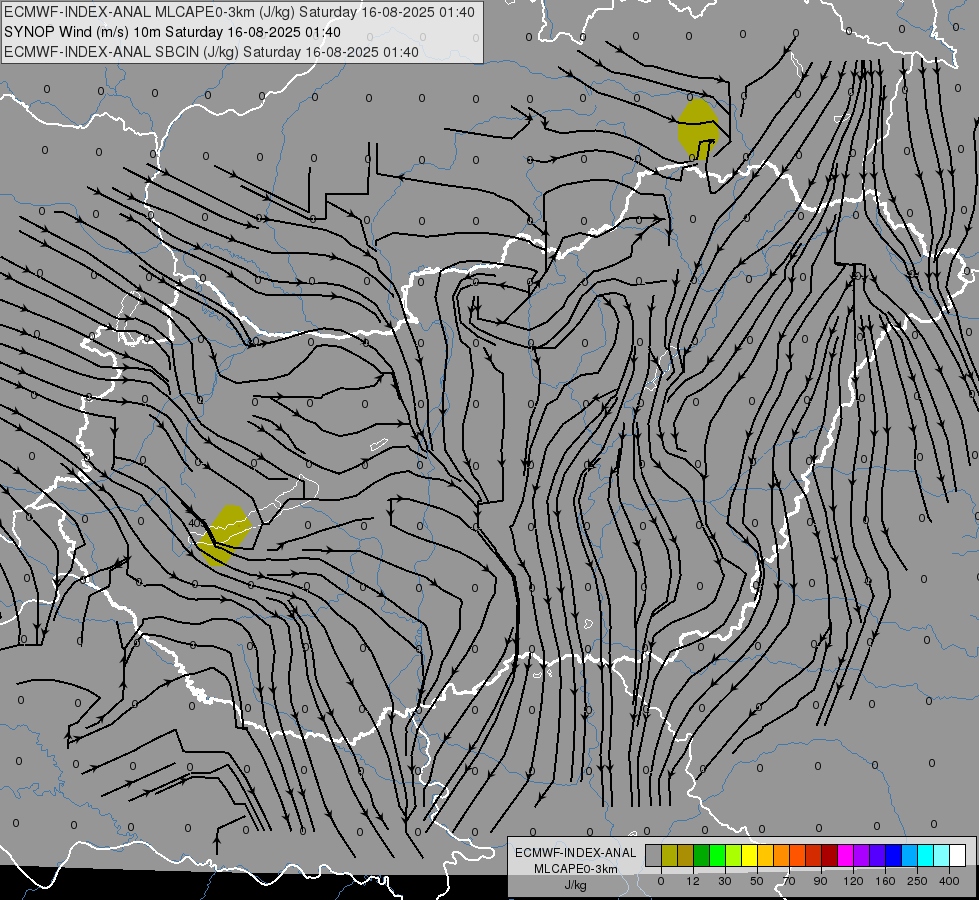The image size is (979, 900).
Task: Pick the dark green legend swatch
Action: [701, 856]
